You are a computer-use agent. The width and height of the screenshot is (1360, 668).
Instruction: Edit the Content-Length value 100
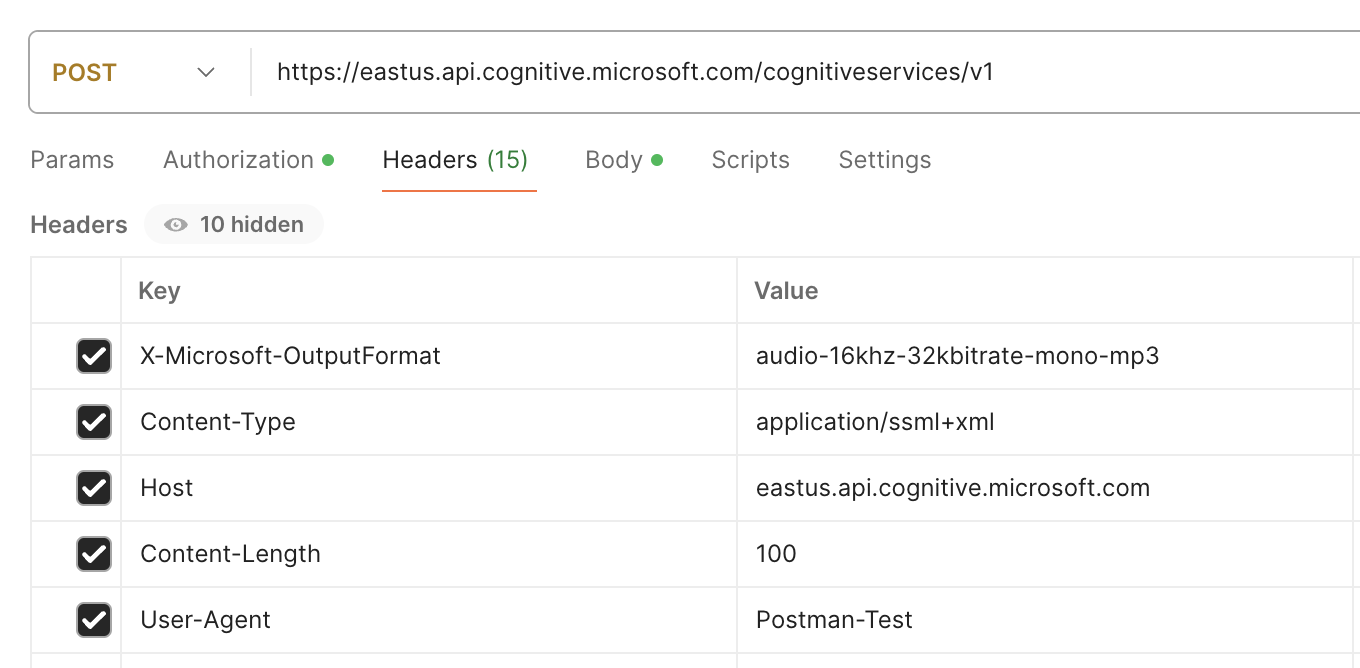(776, 554)
